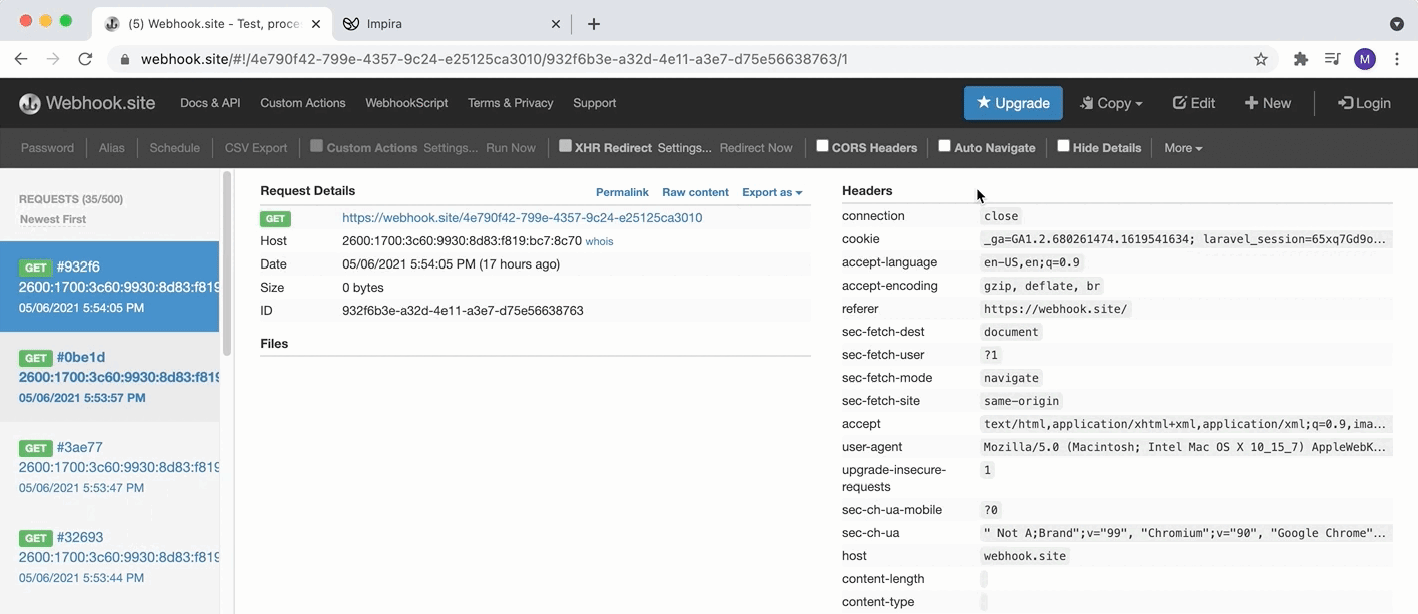
Task: Expand the Copy dropdown
Action: (x=1111, y=103)
